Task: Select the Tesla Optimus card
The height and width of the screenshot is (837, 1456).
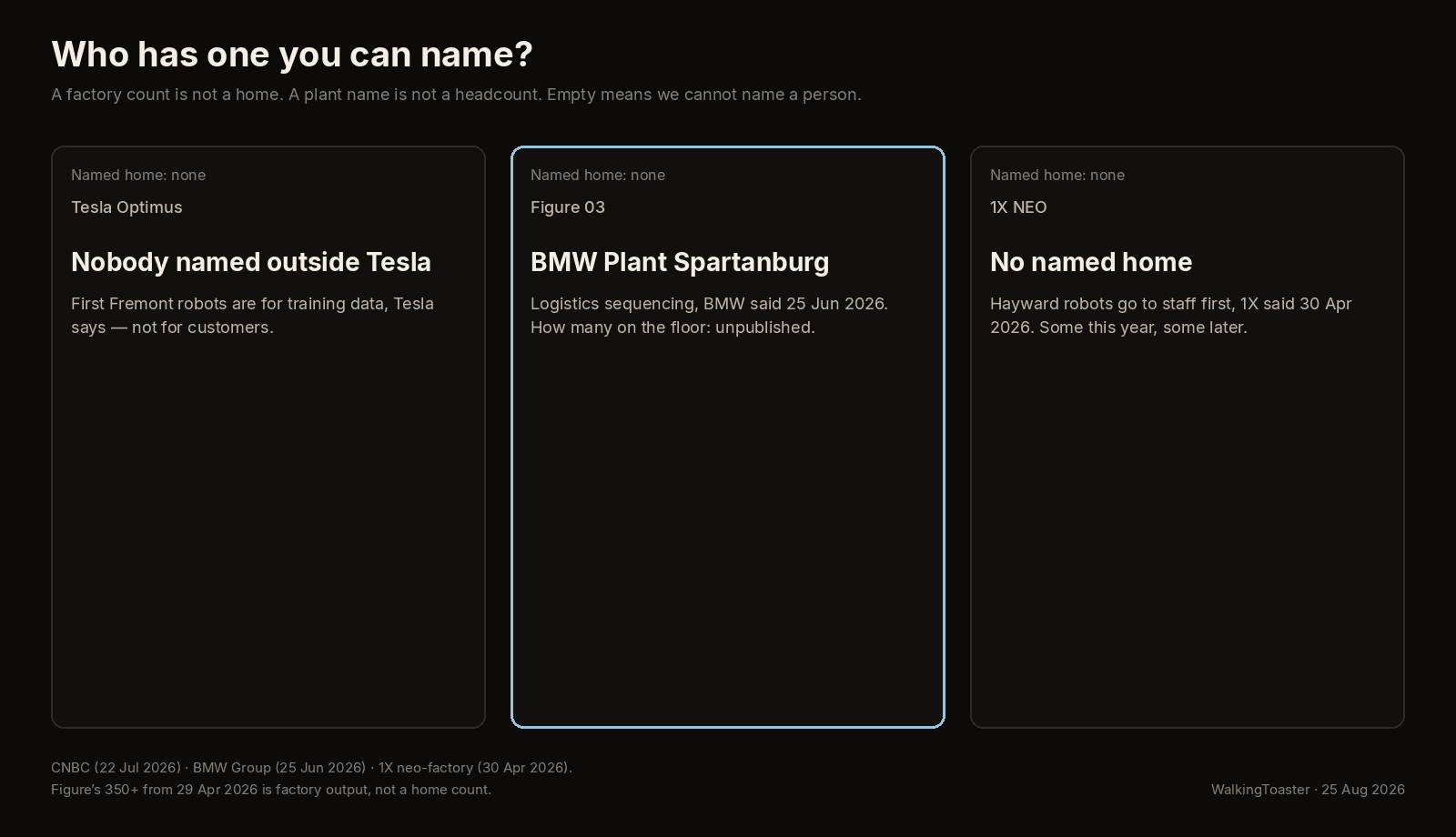Action: [268, 437]
